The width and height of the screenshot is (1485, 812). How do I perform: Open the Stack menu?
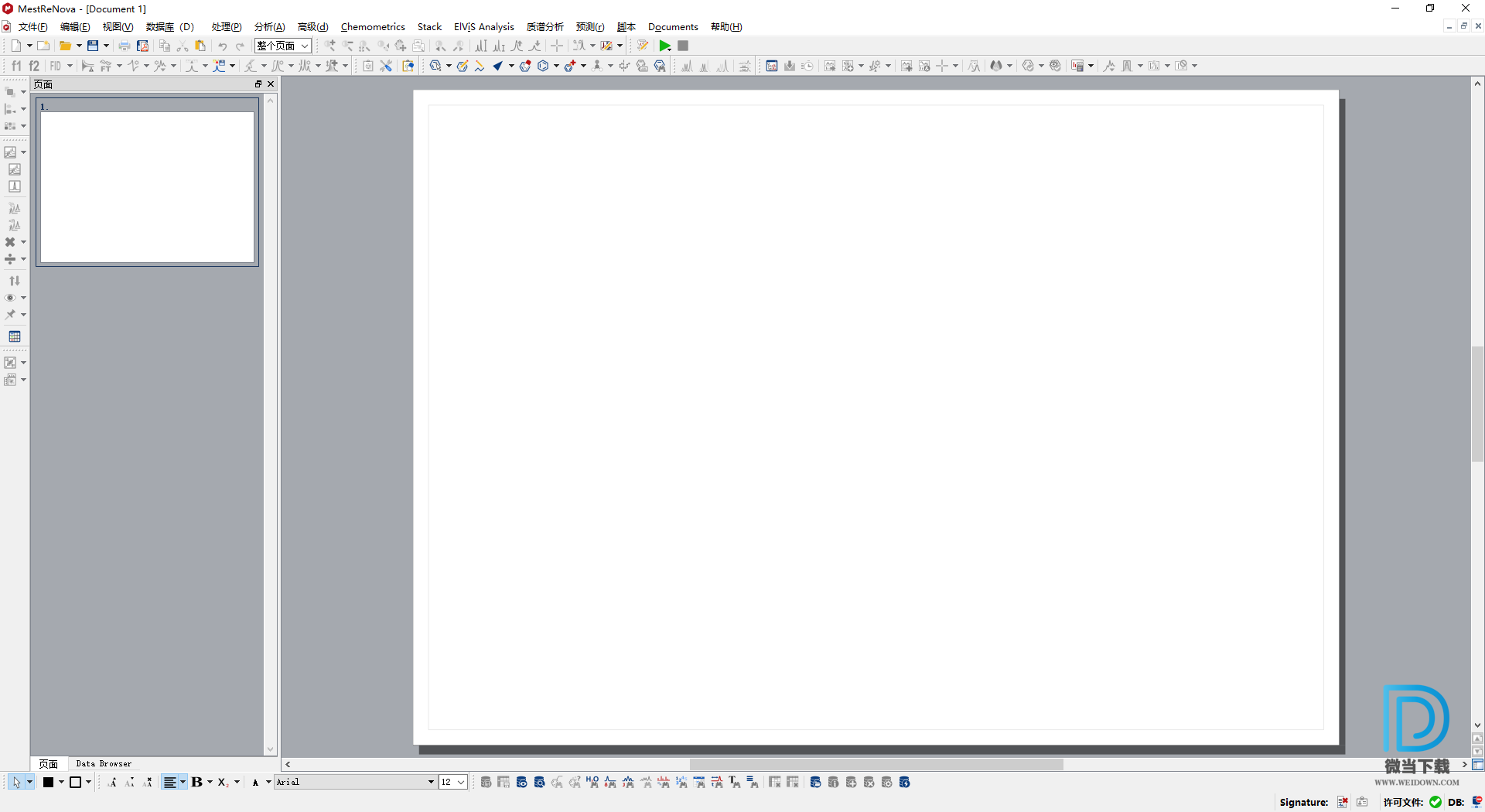tap(429, 27)
